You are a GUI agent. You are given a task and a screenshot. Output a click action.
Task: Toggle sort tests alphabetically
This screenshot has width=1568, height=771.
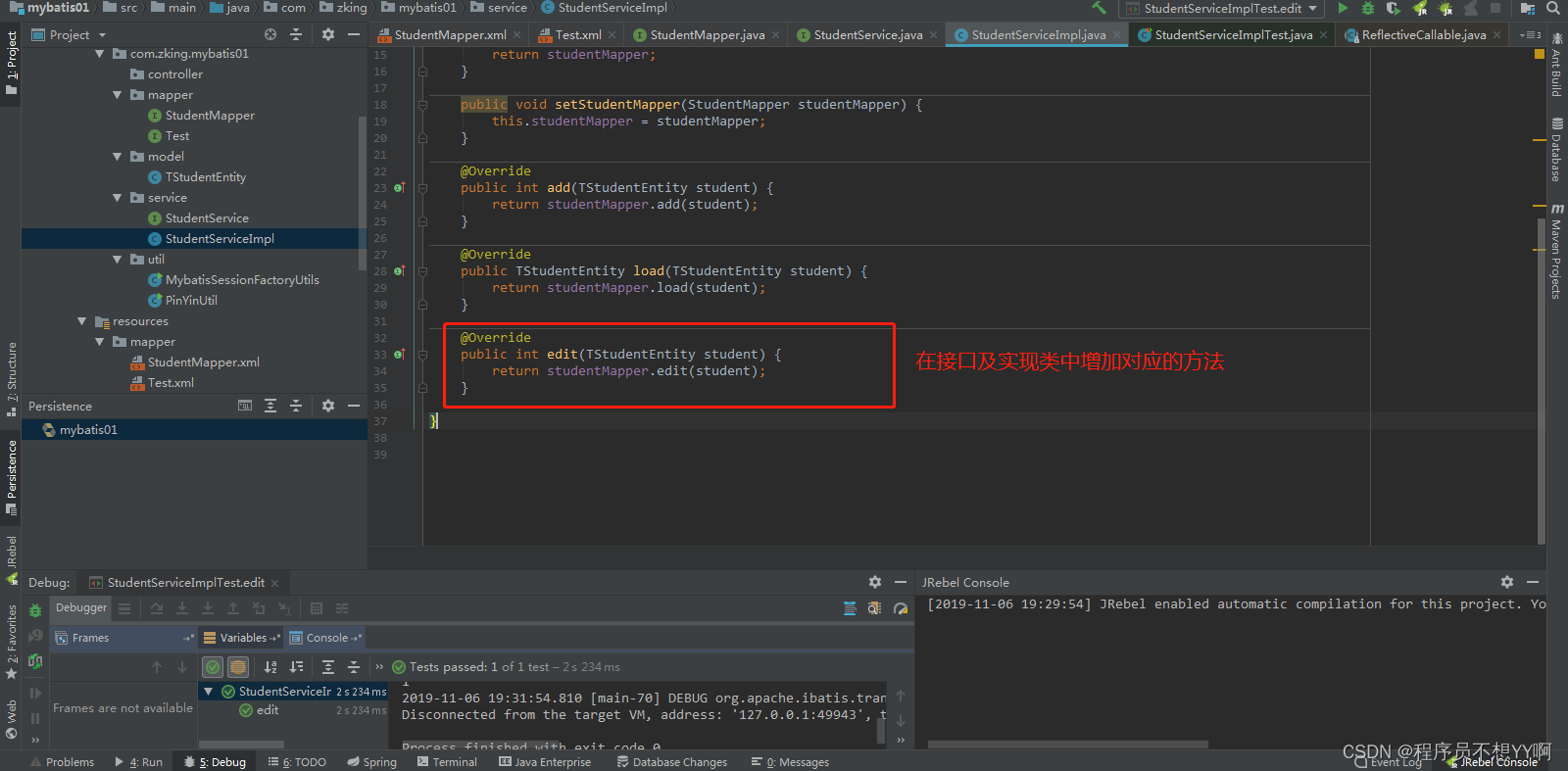(x=270, y=667)
